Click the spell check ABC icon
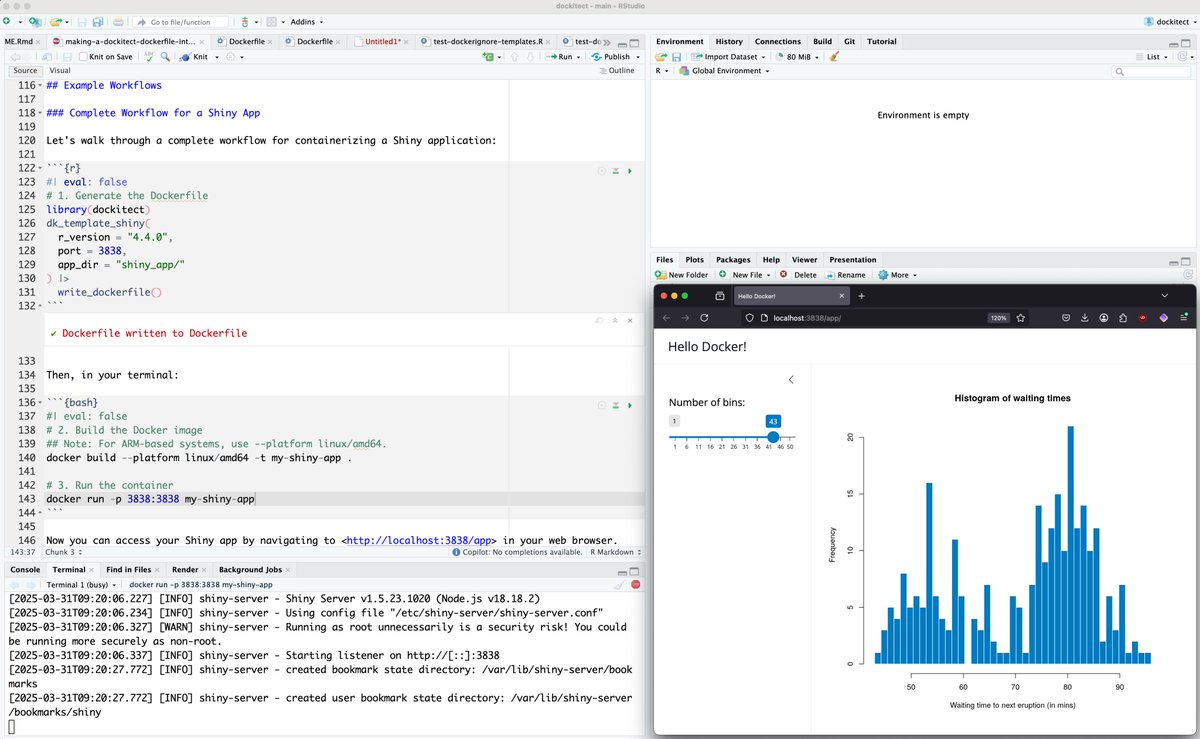The image size is (1200, 739). 152,57
